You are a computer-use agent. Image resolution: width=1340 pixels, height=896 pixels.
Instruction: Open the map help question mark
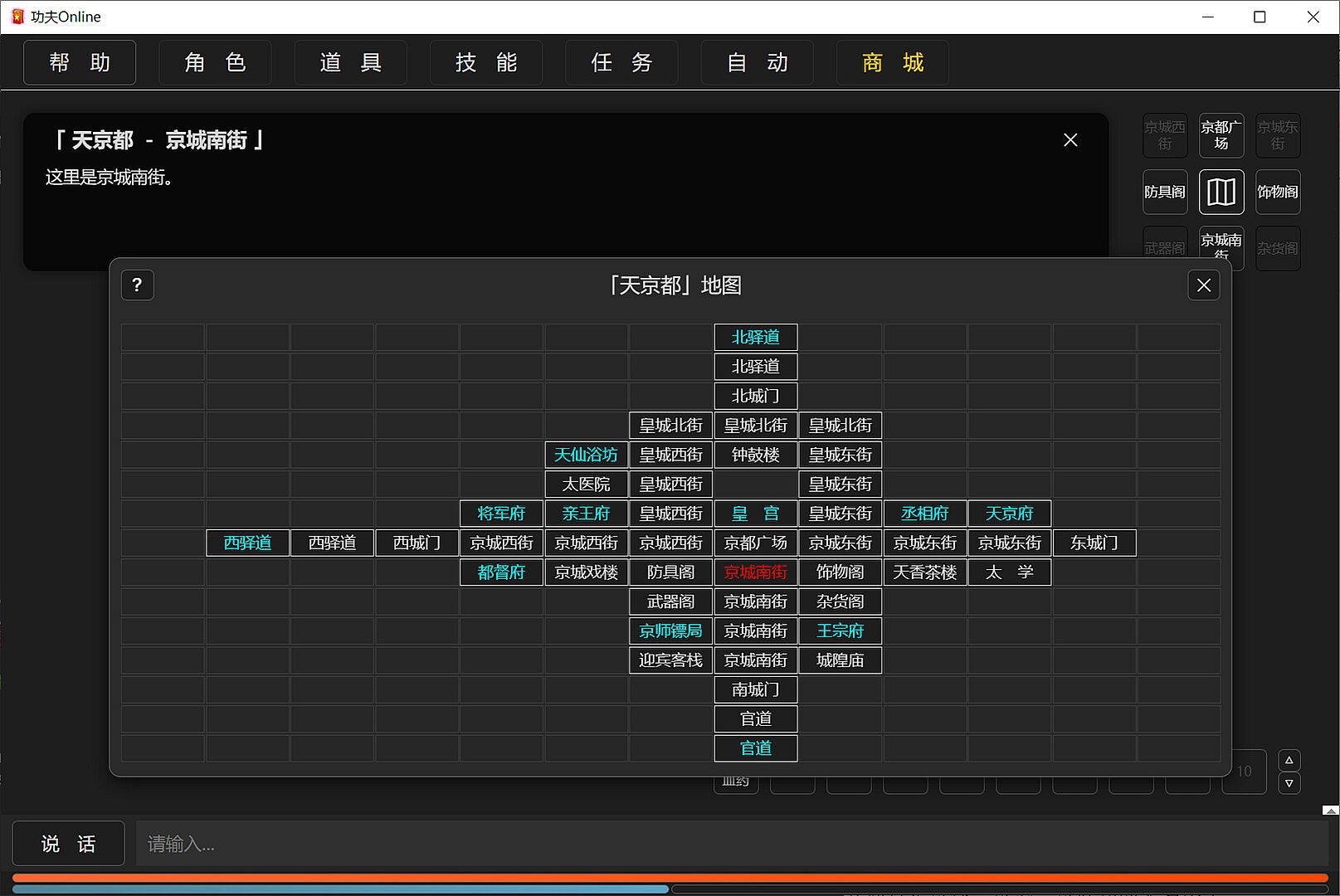(138, 285)
